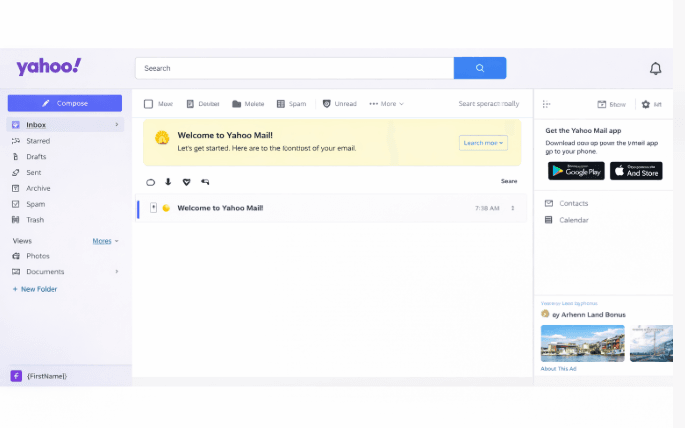The image size is (685, 428).
Task: Click the Deuber toolbar item
Action: coord(203,104)
